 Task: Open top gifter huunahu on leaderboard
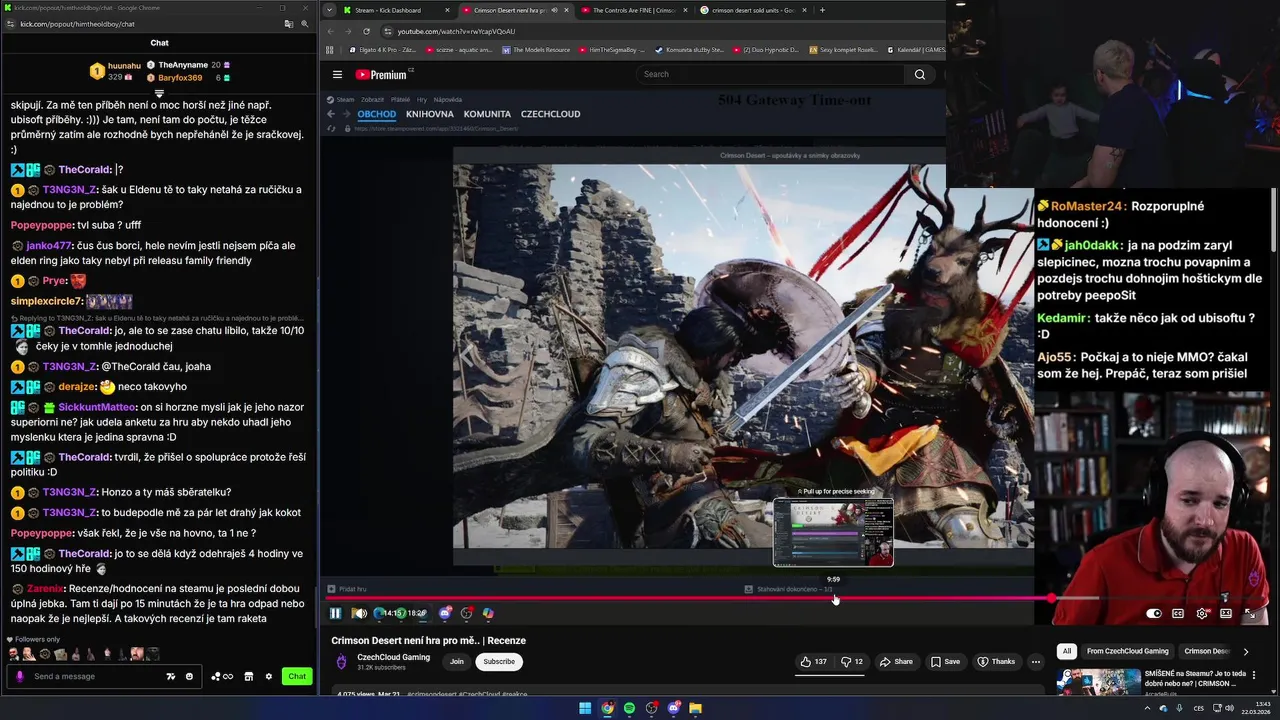(125, 65)
